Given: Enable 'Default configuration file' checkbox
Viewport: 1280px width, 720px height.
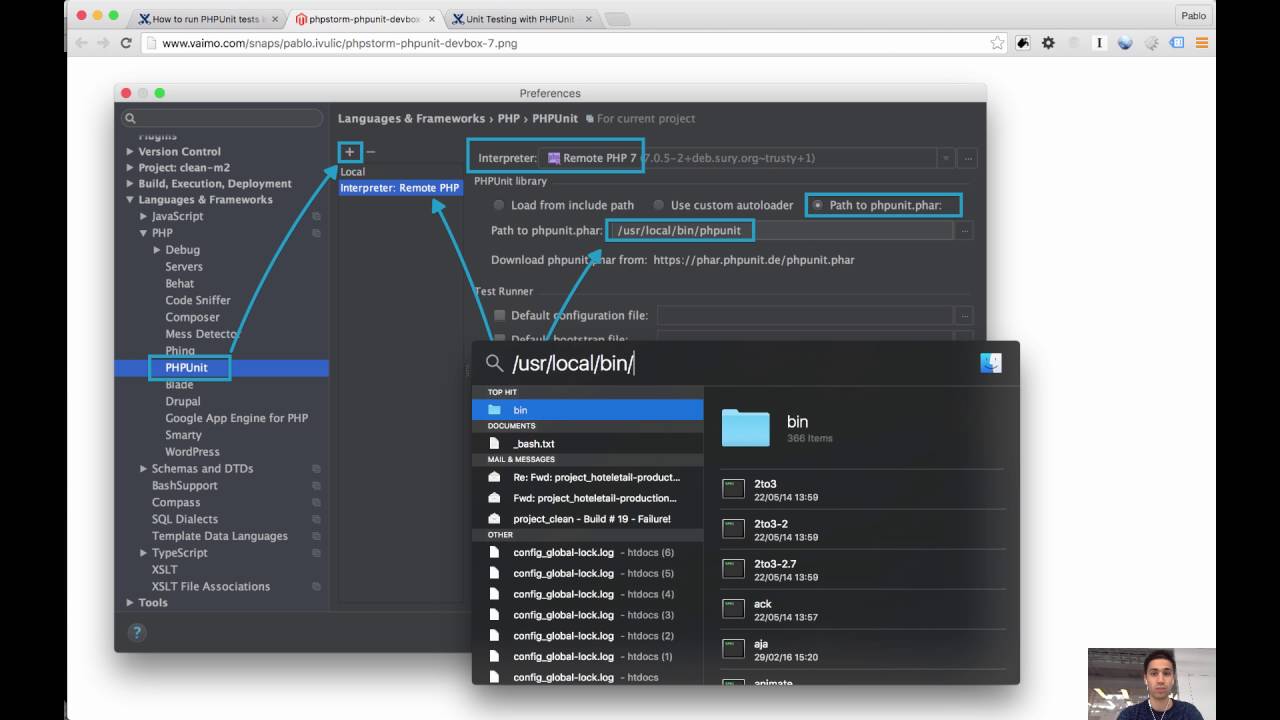Looking at the screenshot, I should (500, 316).
